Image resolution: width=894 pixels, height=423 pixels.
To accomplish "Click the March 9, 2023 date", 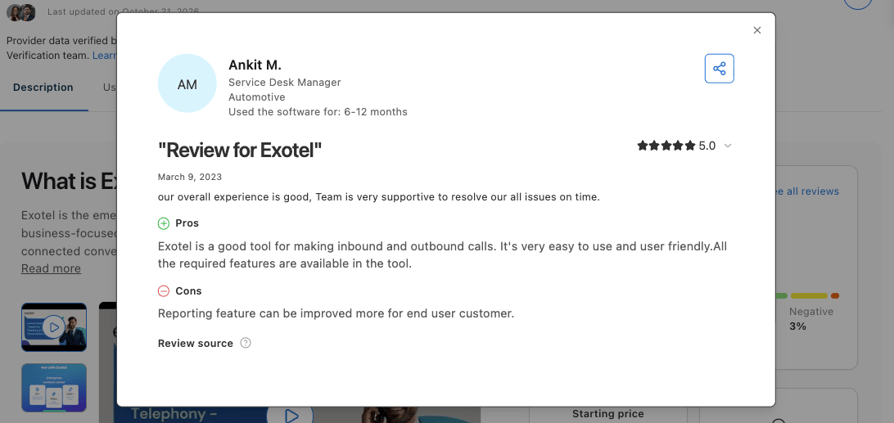I will coord(190,177).
